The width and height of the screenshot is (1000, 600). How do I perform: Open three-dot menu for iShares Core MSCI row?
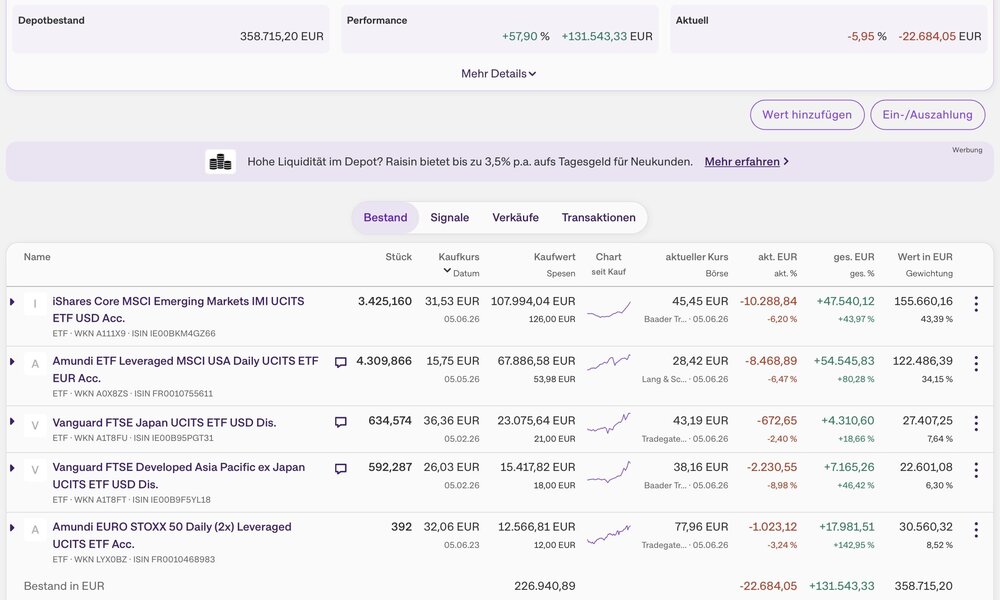976,304
